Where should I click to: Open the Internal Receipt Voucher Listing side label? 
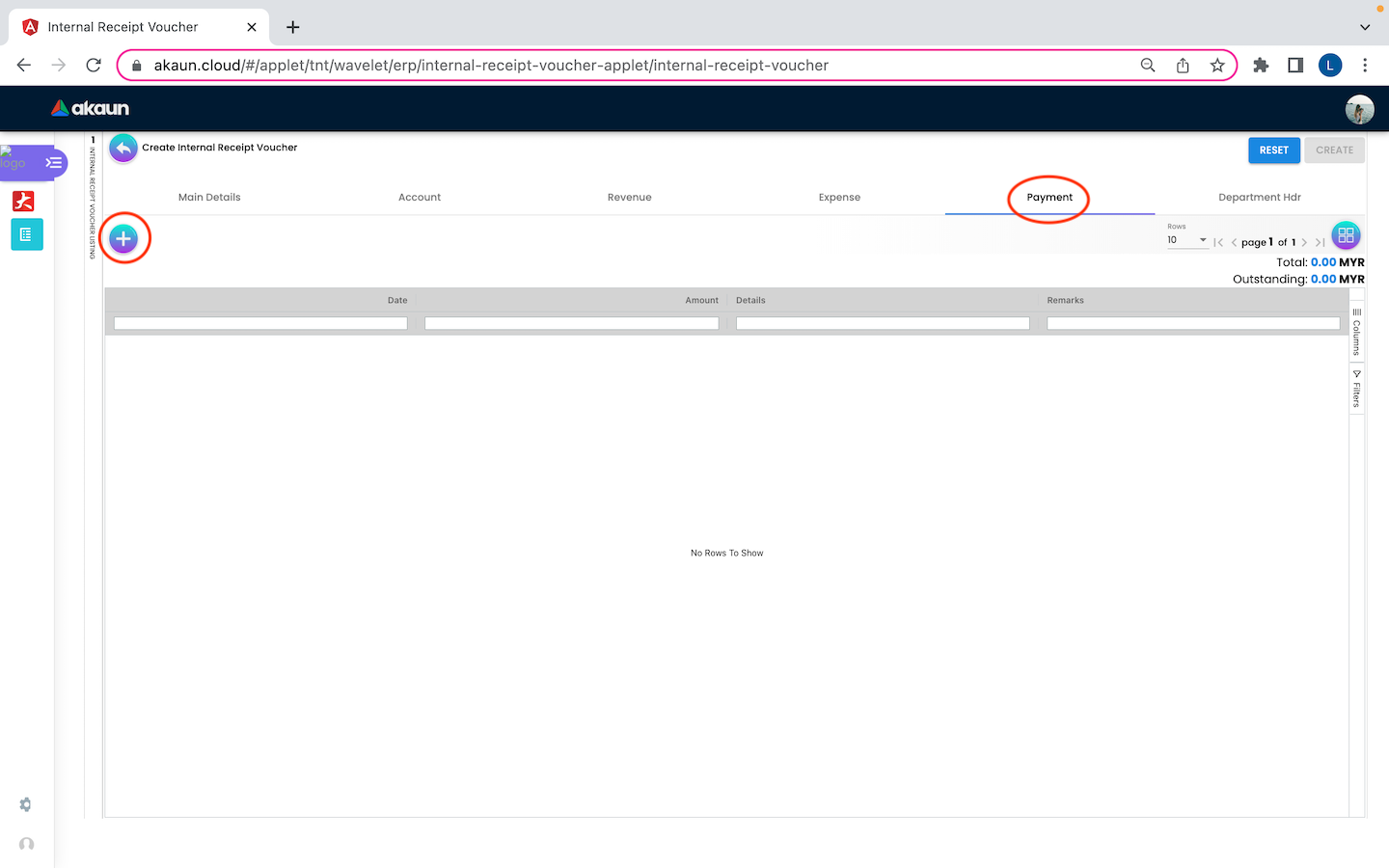93,203
